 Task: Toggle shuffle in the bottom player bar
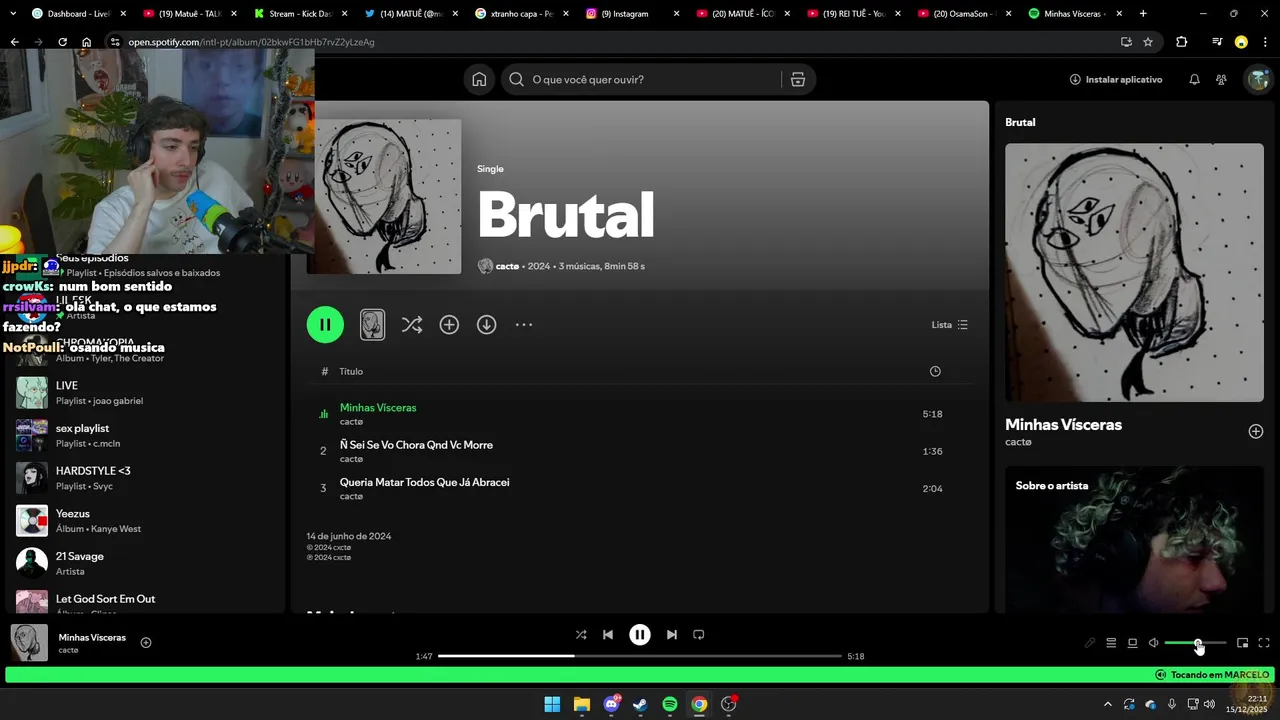[581, 635]
